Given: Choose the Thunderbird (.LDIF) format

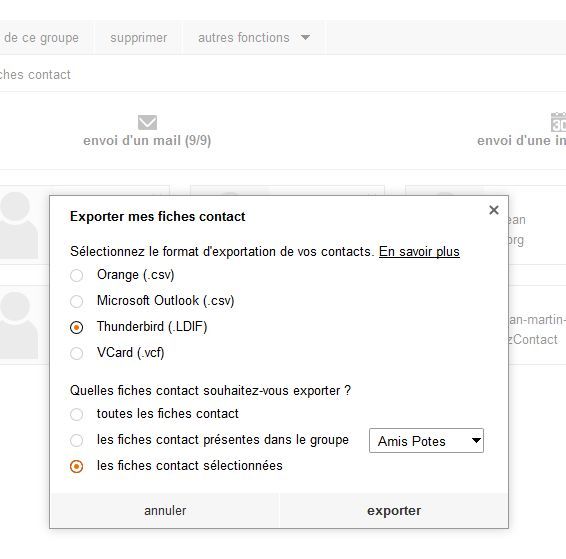Looking at the screenshot, I should click(77, 327).
